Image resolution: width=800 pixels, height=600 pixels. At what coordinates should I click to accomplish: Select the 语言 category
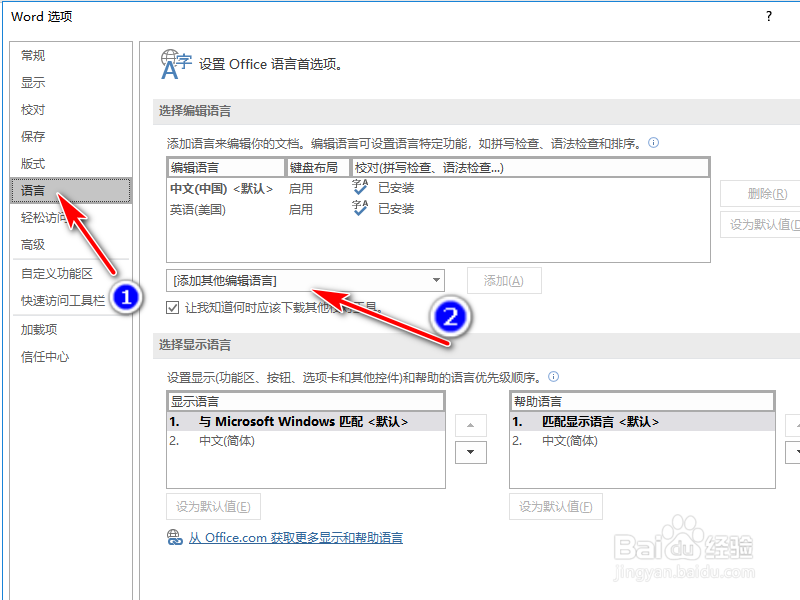click(71, 191)
